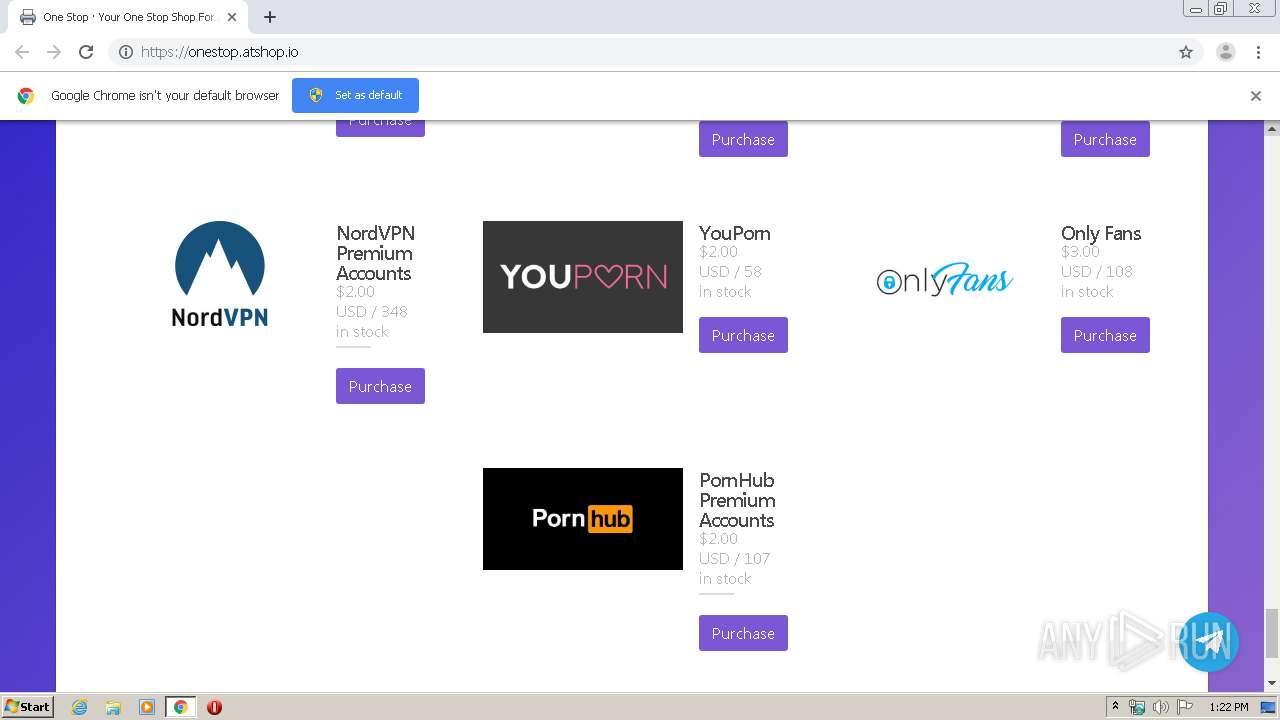Click the YouPorn product title
This screenshot has height=720, width=1280.
tap(735, 233)
